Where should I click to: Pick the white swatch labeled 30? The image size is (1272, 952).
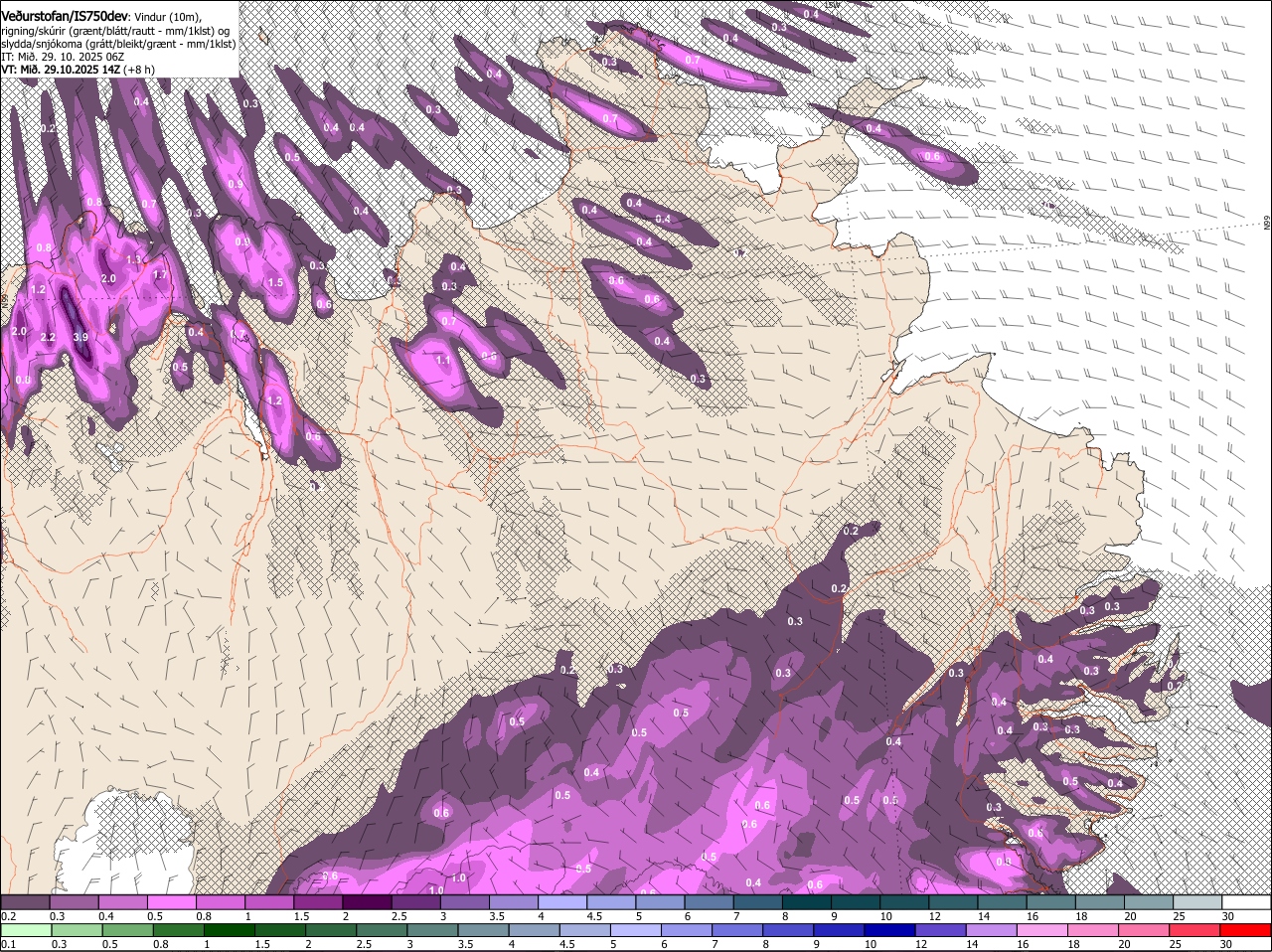(1246, 902)
